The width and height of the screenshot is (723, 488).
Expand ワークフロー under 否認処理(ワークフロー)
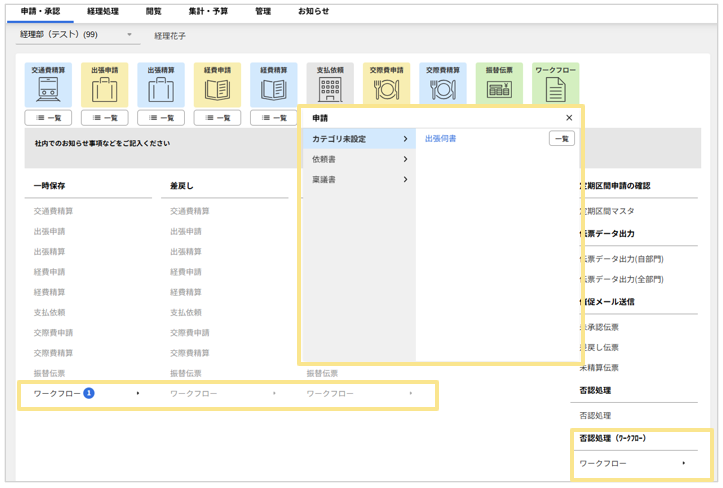click(x=633, y=464)
